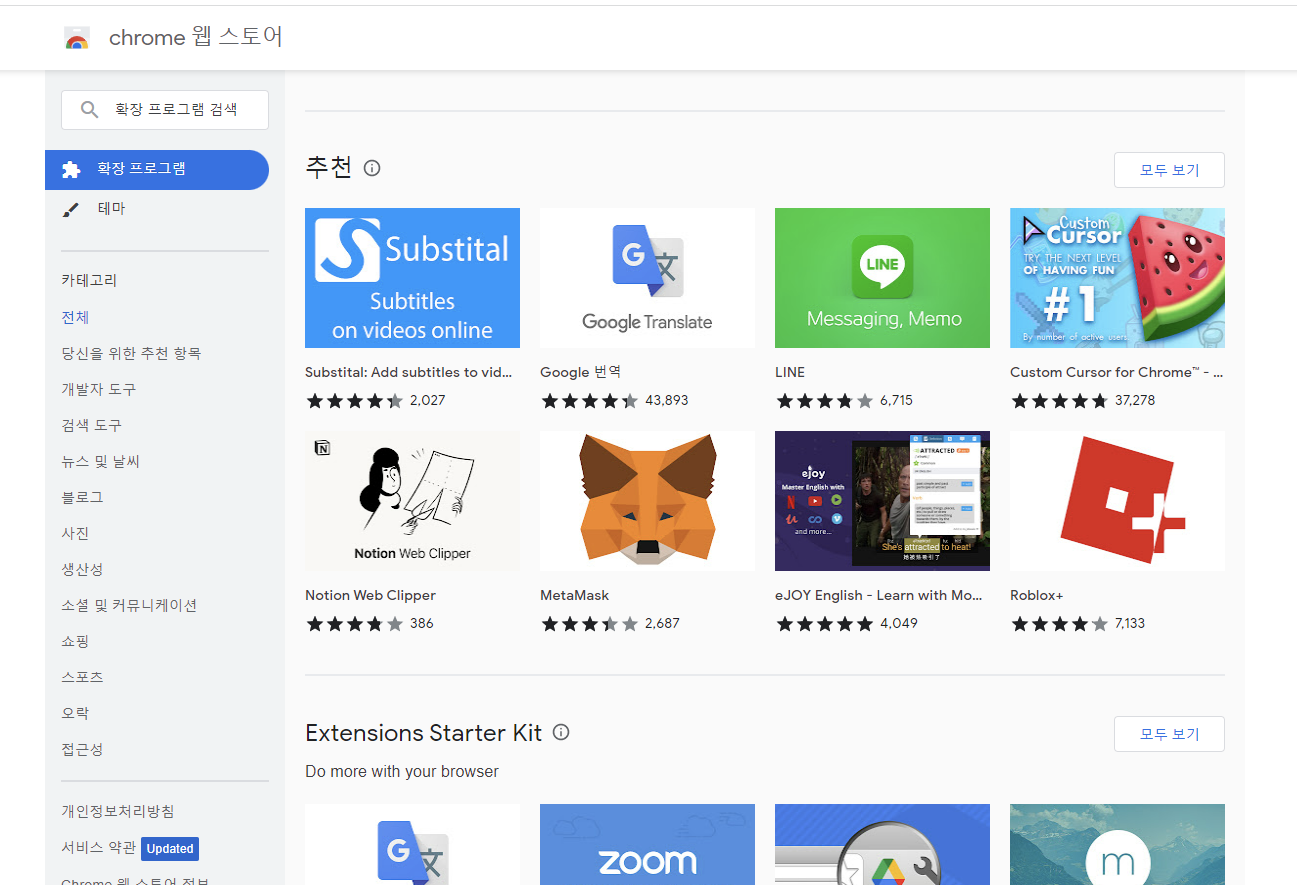Click the MetaMask title text
Image resolution: width=1297 pixels, height=885 pixels.
tap(575, 595)
